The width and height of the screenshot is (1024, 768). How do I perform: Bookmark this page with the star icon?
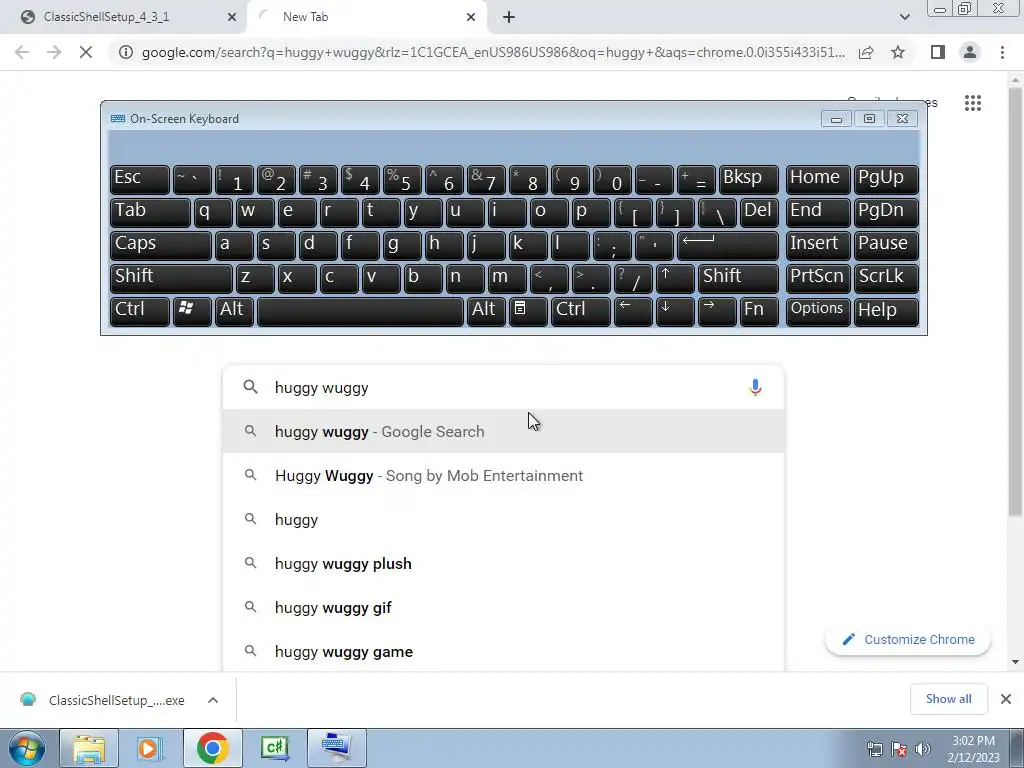pos(898,52)
